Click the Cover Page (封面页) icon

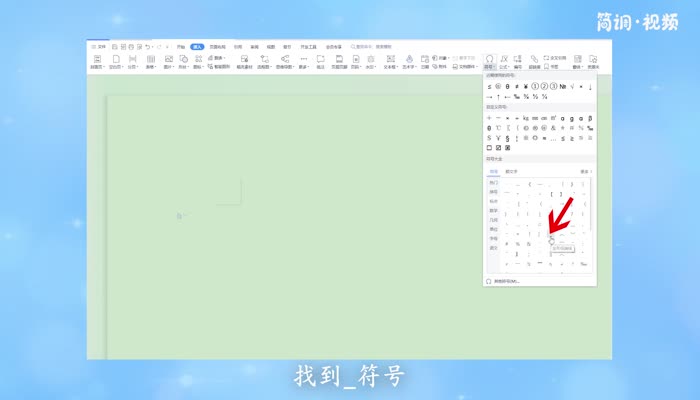pos(97,62)
